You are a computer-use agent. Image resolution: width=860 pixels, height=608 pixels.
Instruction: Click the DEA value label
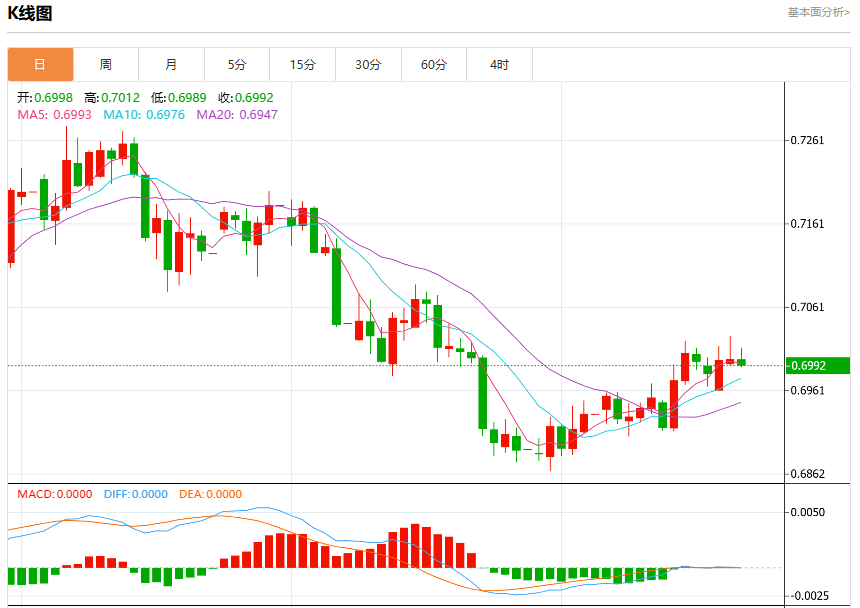[x=210, y=494]
